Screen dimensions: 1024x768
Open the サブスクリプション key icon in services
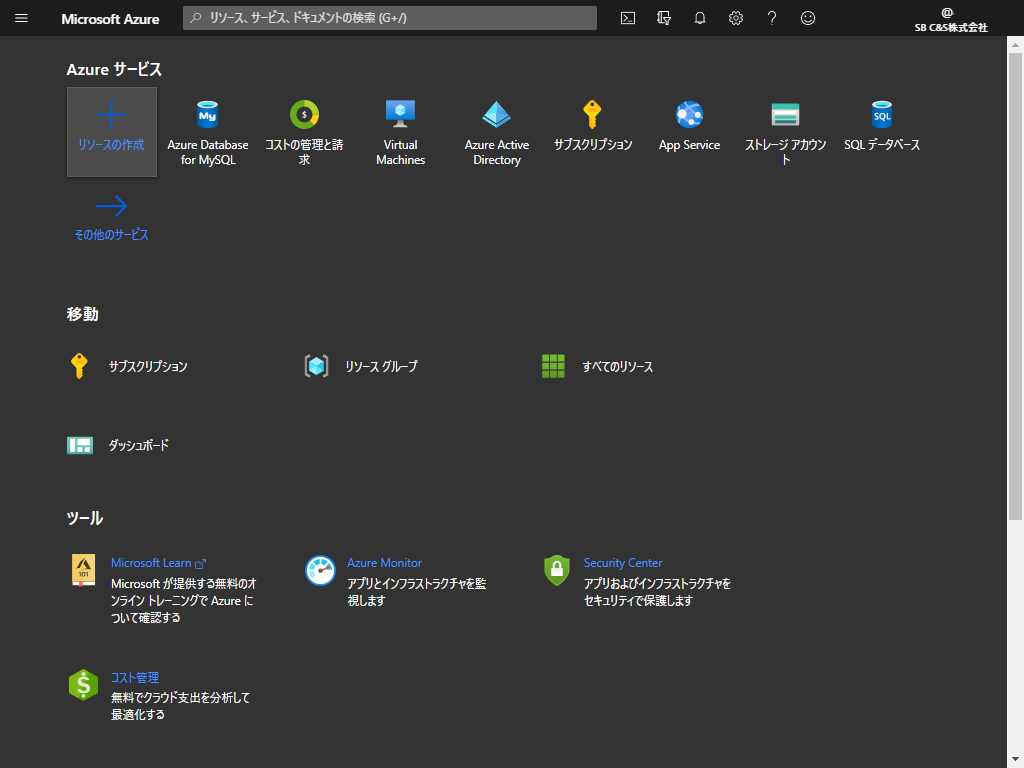(592, 115)
